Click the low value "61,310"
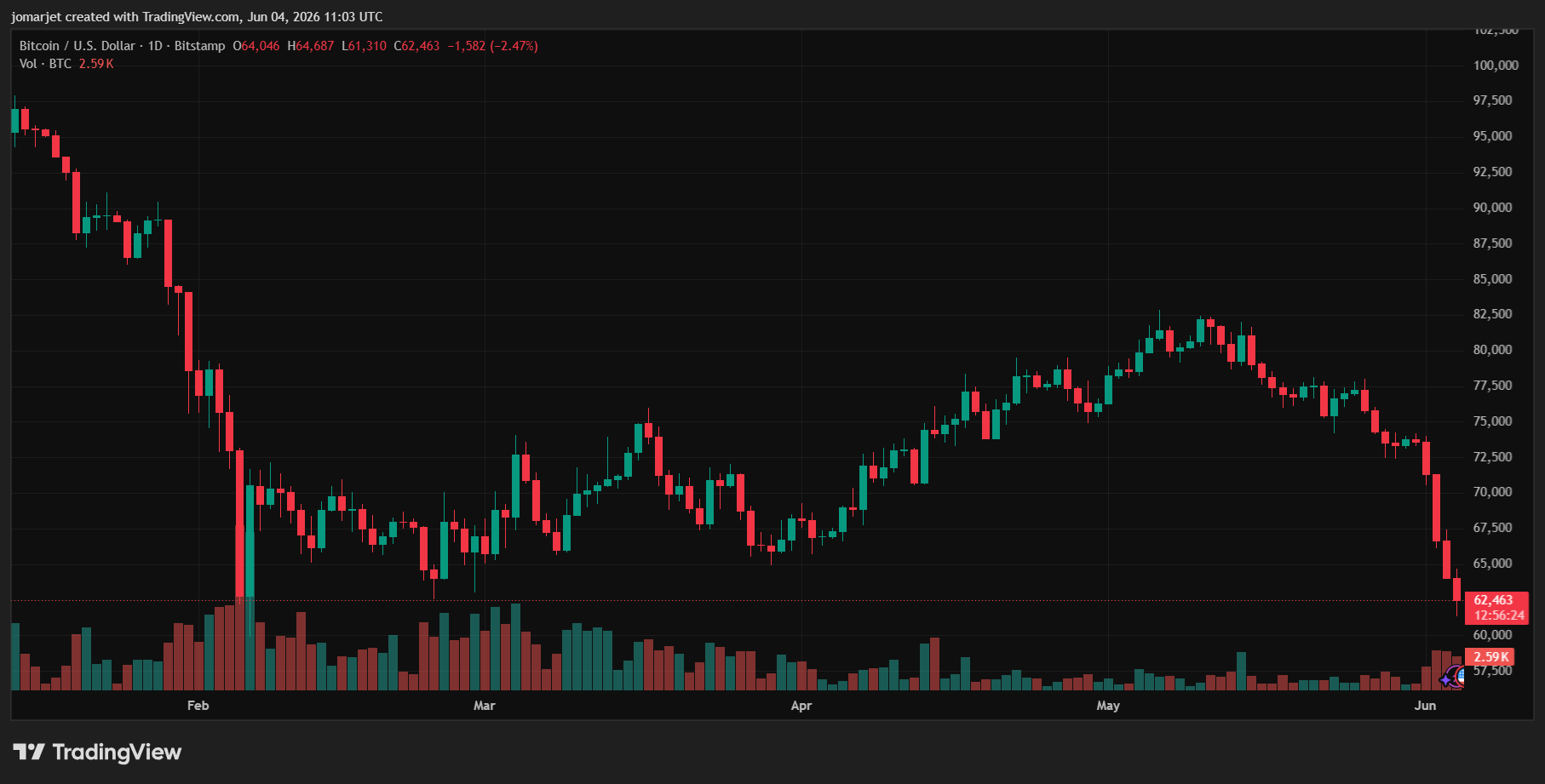Screen dimensions: 1545x784 tap(368, 46)
